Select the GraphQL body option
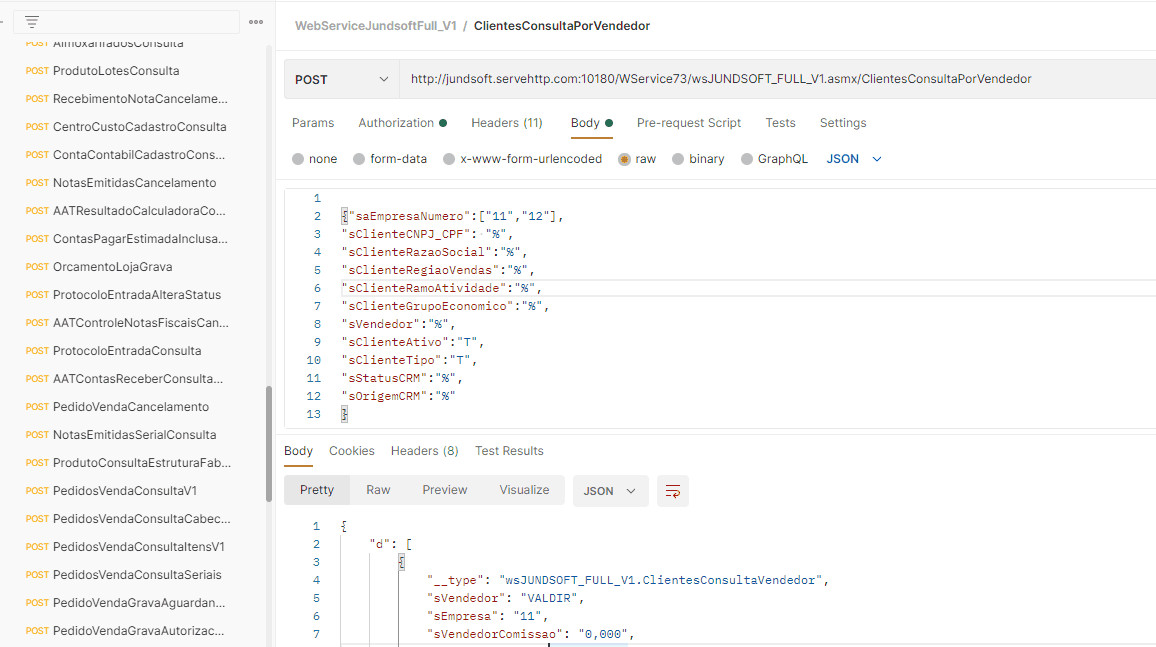Screen dimensions: 1156x647 [x=747, y=159]
